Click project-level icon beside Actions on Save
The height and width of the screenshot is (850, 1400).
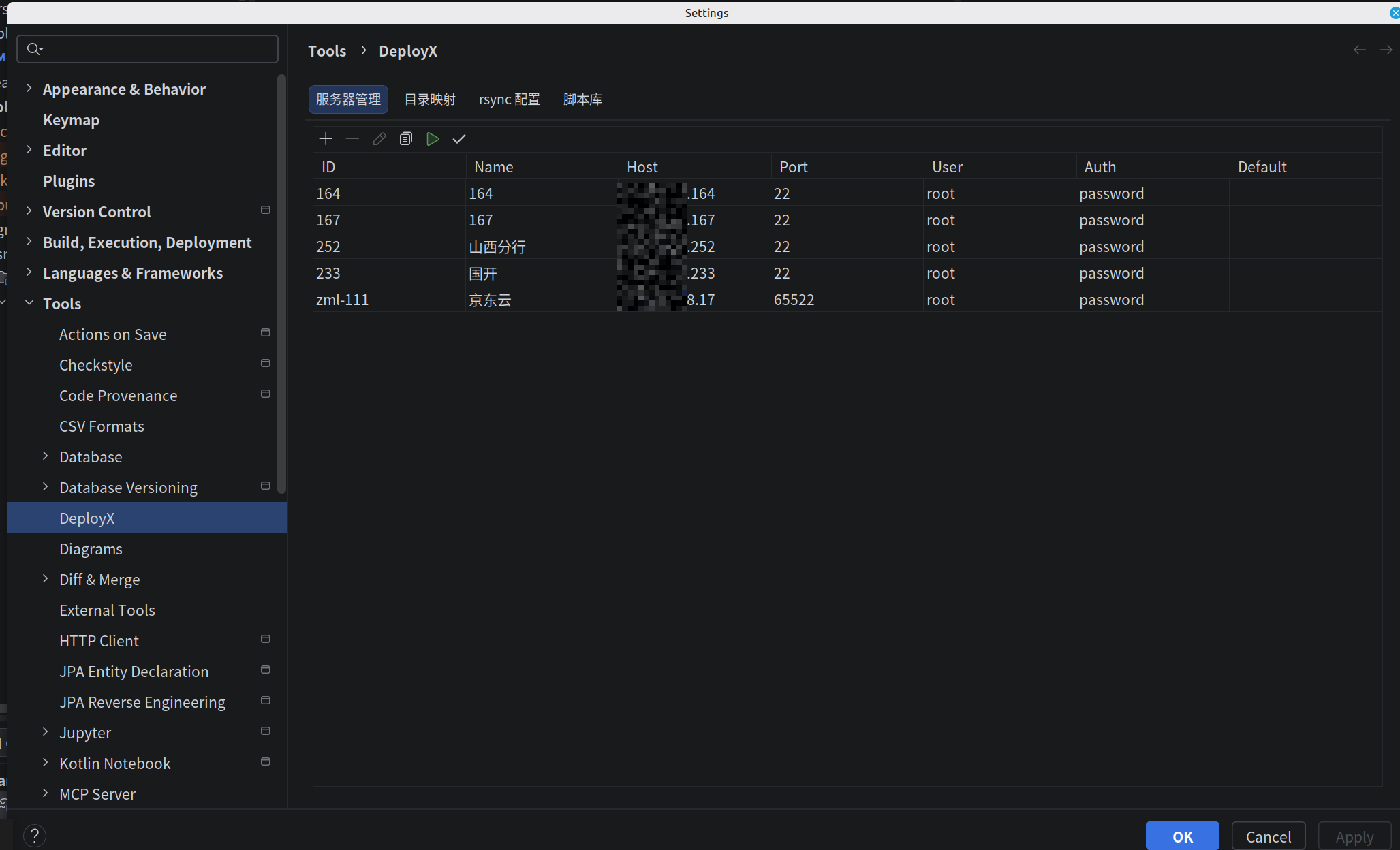click(266, 332)
